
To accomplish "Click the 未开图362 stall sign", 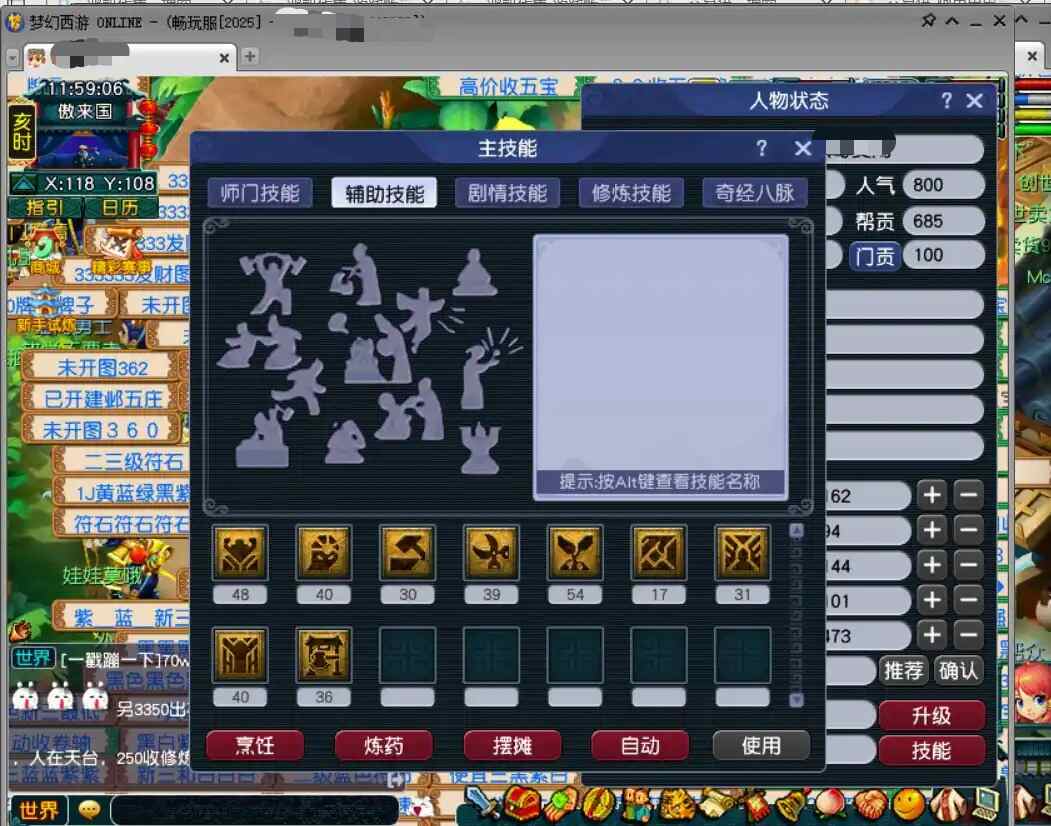I will pos(103,367).
